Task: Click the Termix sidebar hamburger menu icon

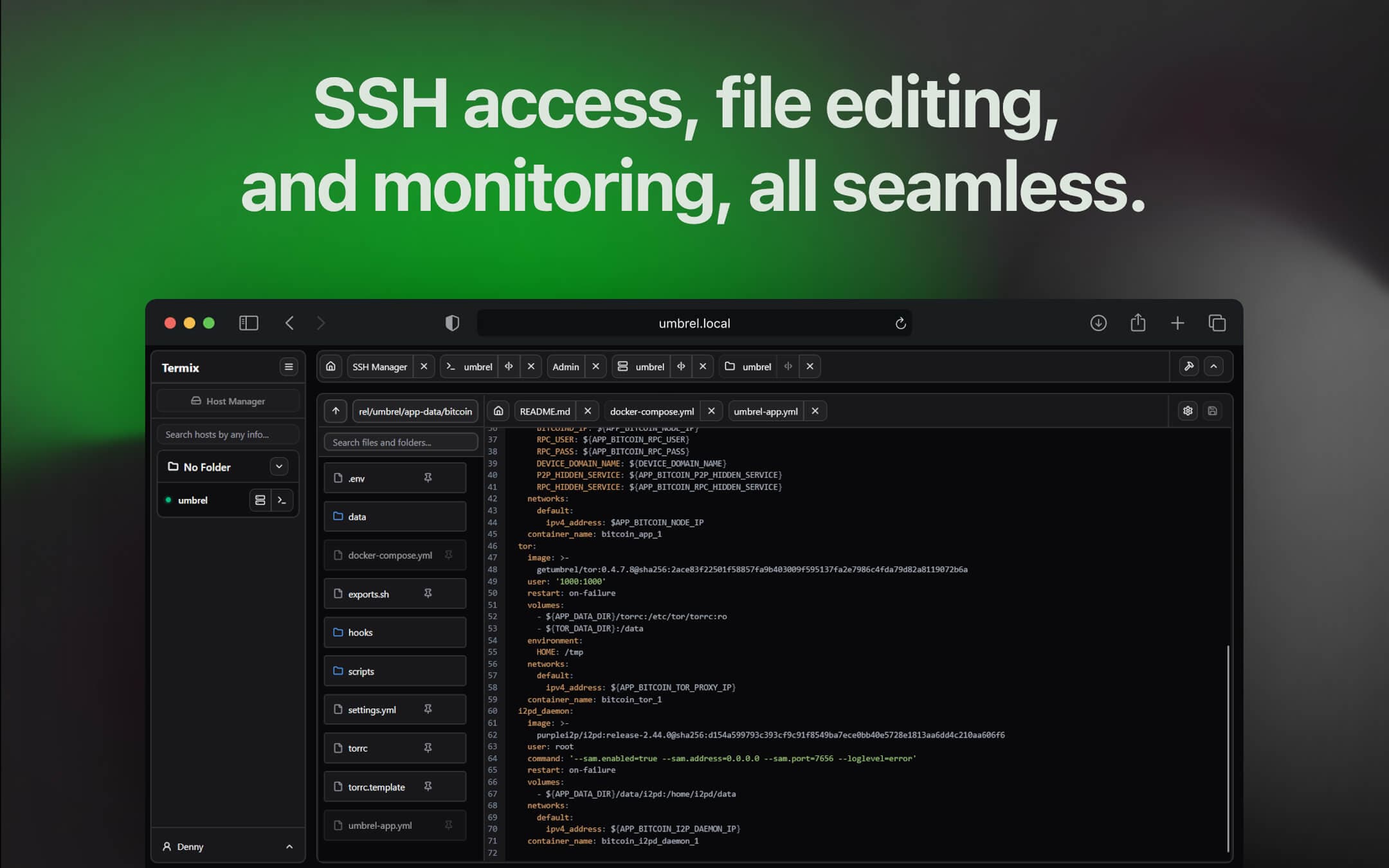Action: point(288,367)
